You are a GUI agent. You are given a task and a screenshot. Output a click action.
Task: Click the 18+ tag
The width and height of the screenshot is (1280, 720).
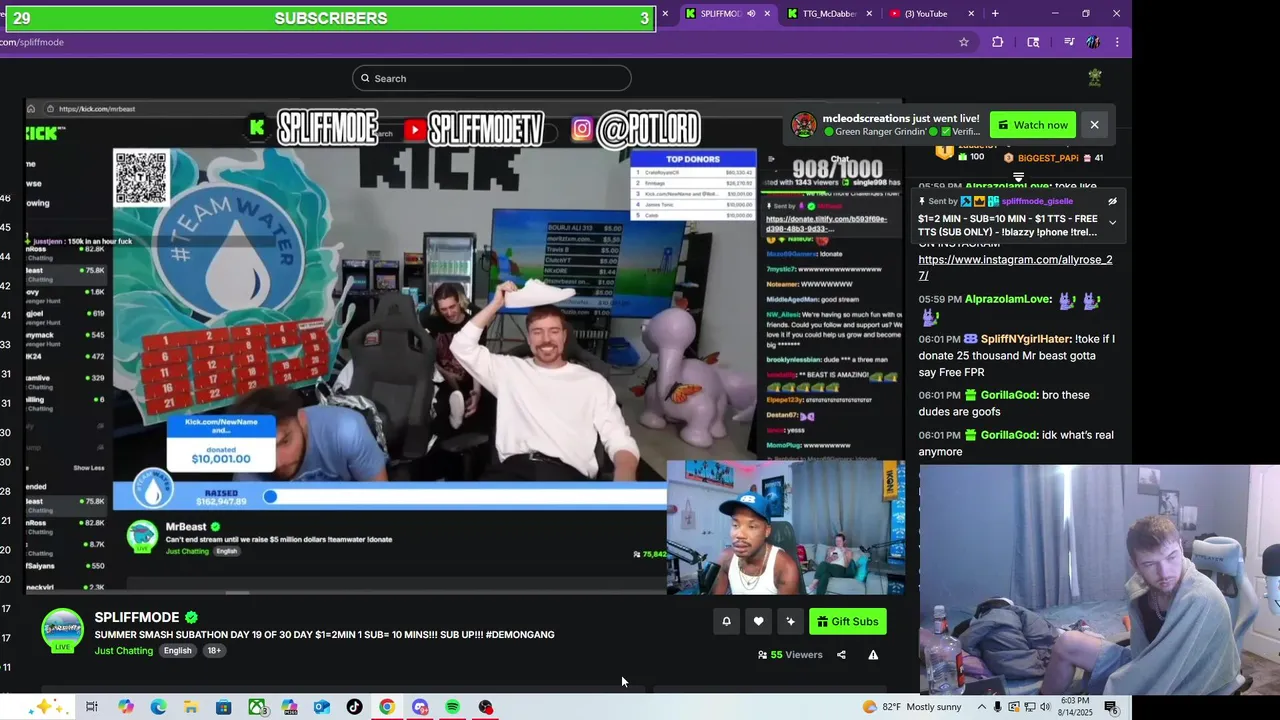point(214,651)
